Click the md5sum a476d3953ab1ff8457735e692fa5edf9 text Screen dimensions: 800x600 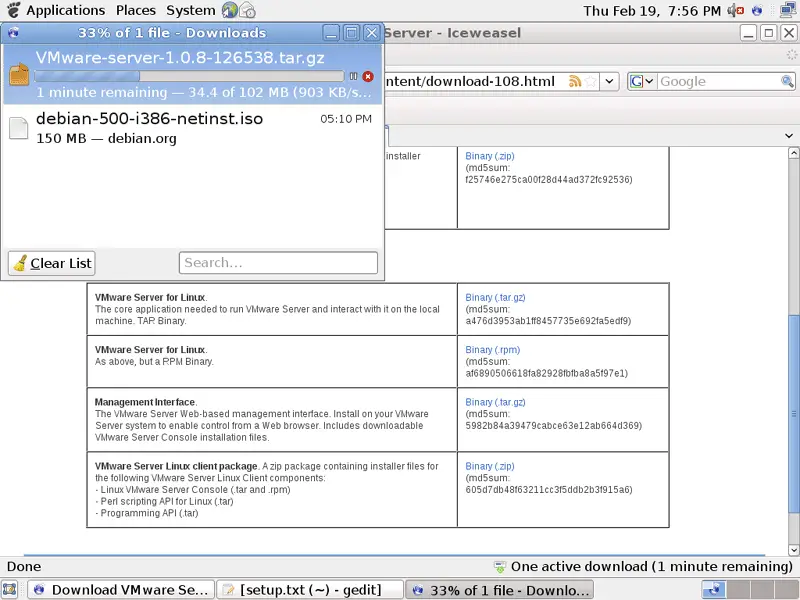(x=548, y=321)
